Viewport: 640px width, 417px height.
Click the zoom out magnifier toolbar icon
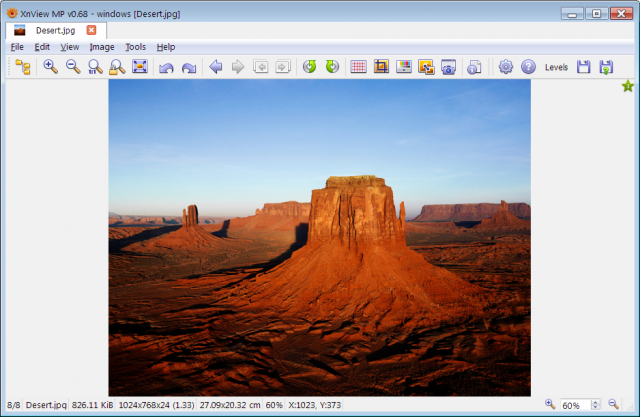[73, 67]
